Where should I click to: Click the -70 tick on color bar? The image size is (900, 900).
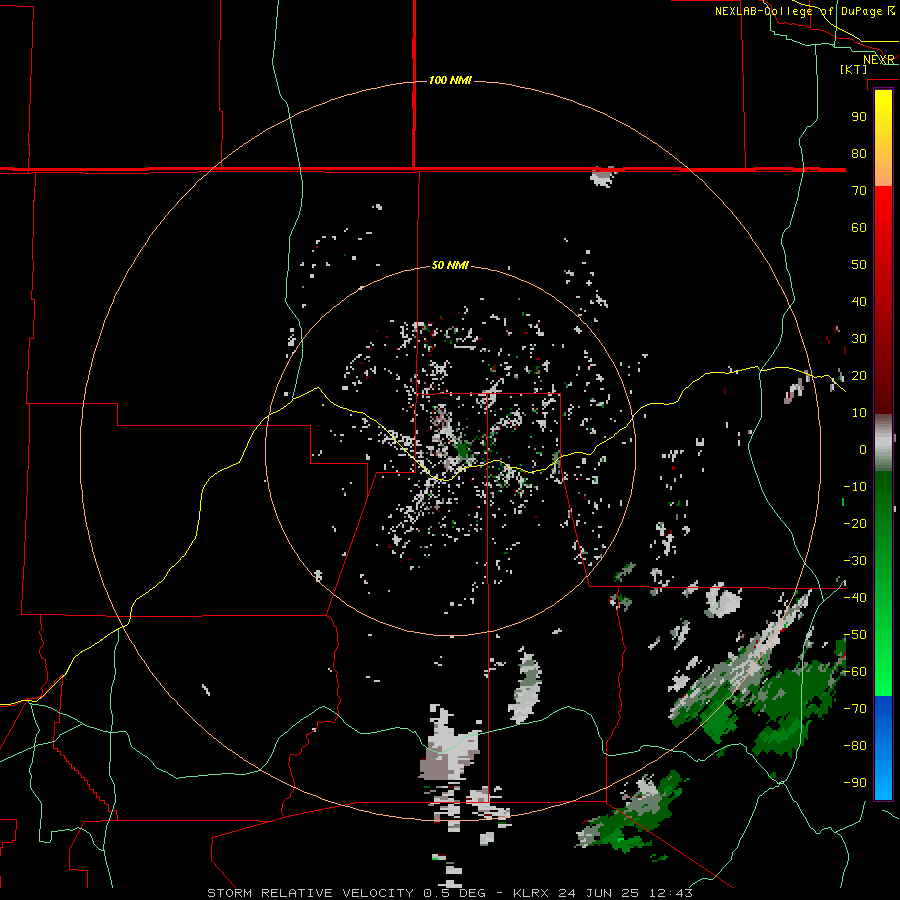point(855,709)
